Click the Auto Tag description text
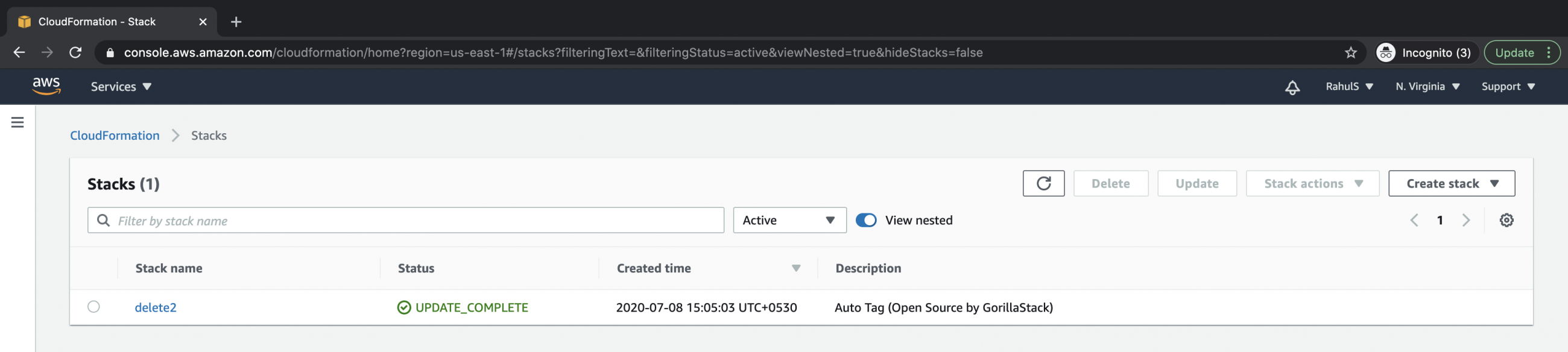The image size is (1568, 352). click(x=943, y=307)
